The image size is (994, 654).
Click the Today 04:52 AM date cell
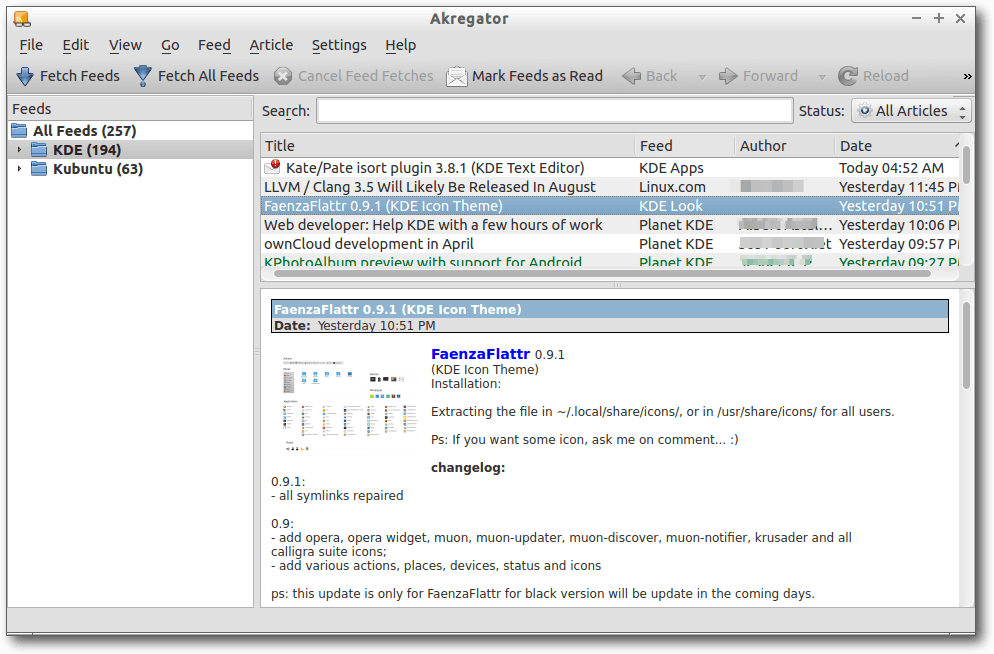[x=891, y=168]
